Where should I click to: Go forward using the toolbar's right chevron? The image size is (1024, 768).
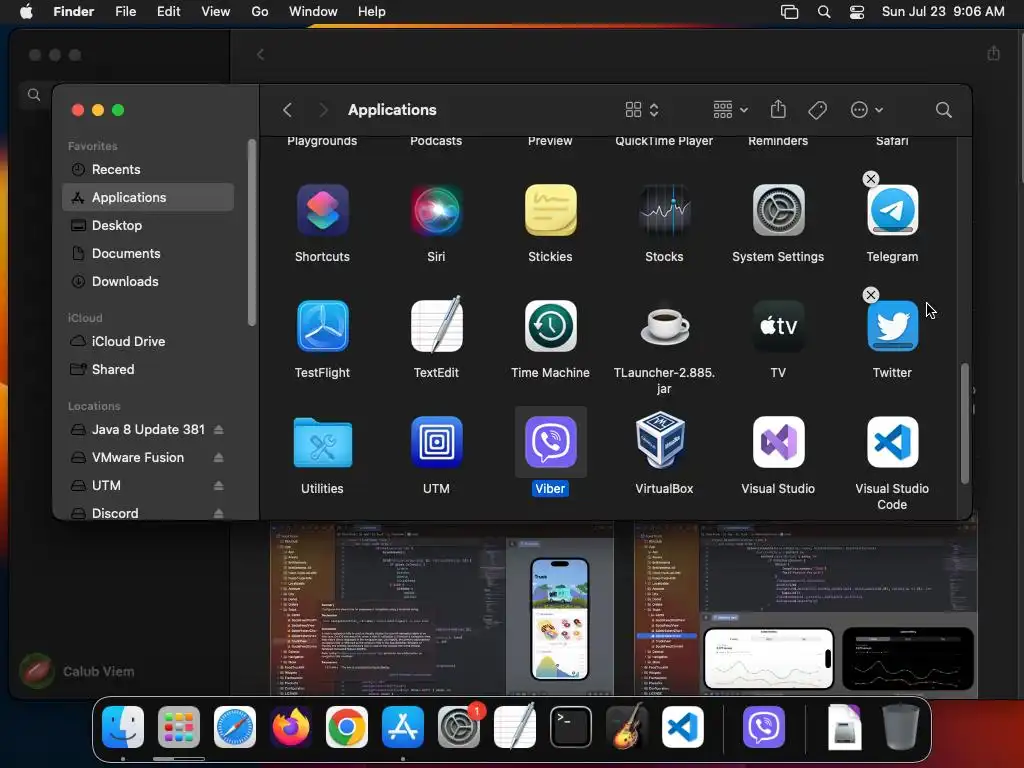click(x=323, y=110)
